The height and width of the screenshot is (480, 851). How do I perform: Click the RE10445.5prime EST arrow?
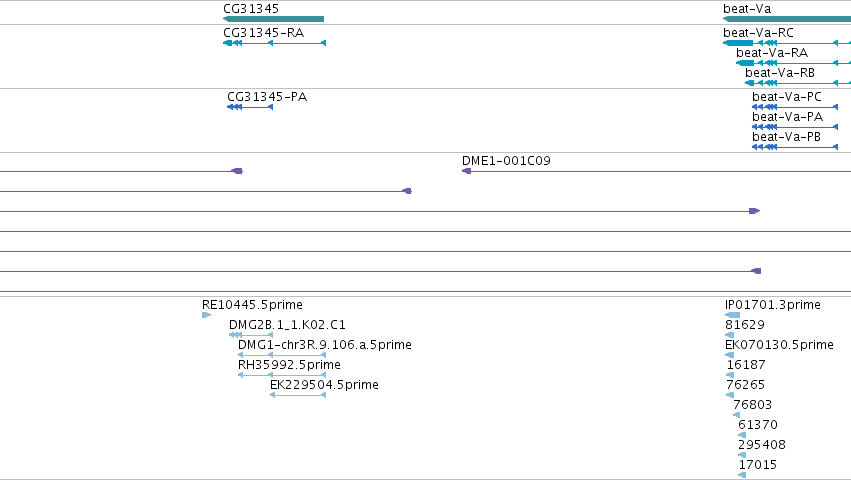click(206, 315)
